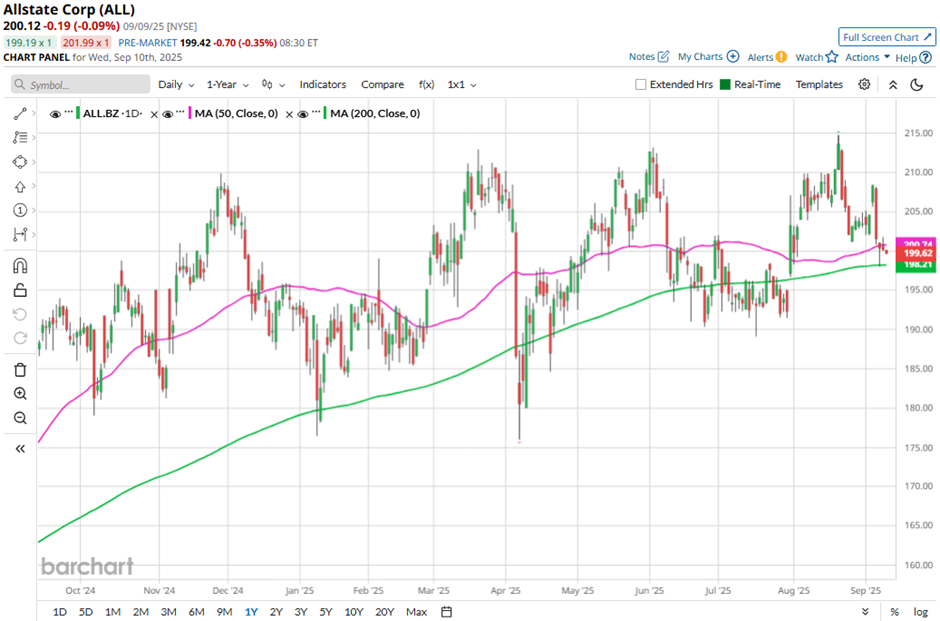Select the 1Y range tab
Viewport: 940px width, 621px height.
251,611
